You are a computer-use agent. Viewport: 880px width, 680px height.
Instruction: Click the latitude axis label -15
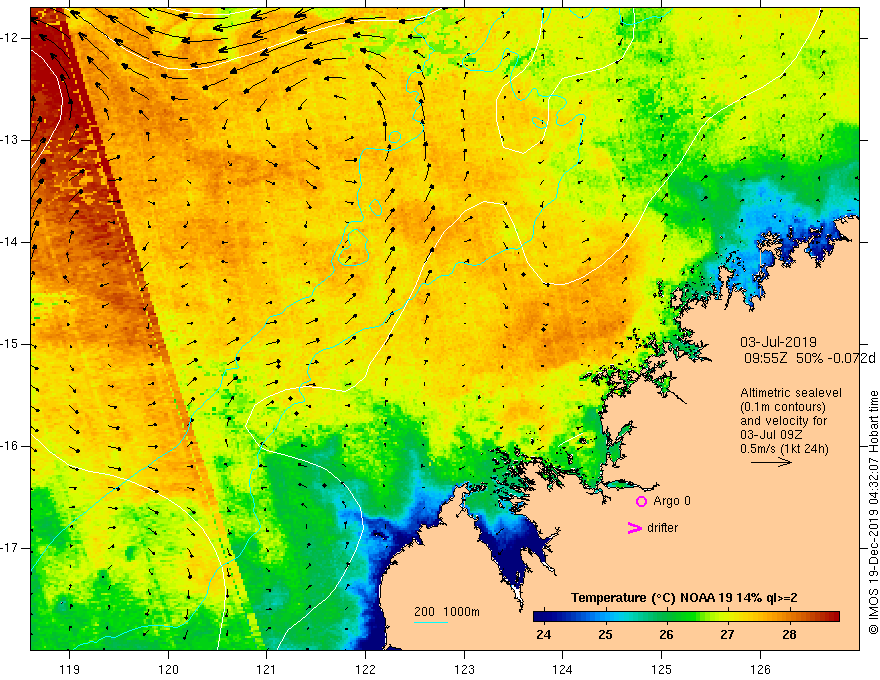(x=11, y=344)
